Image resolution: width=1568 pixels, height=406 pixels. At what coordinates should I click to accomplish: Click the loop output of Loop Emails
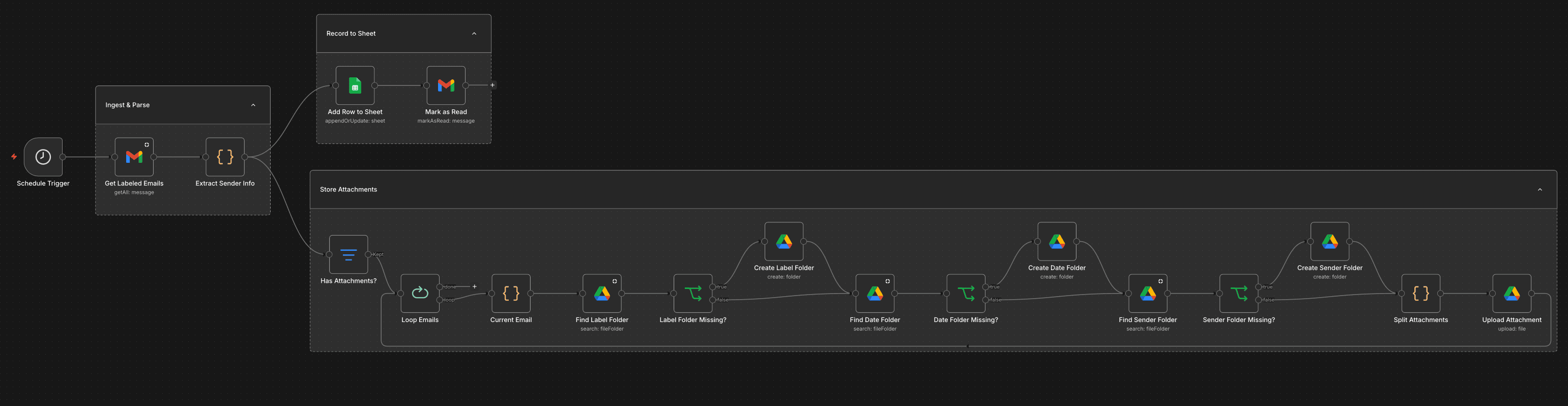440,300
